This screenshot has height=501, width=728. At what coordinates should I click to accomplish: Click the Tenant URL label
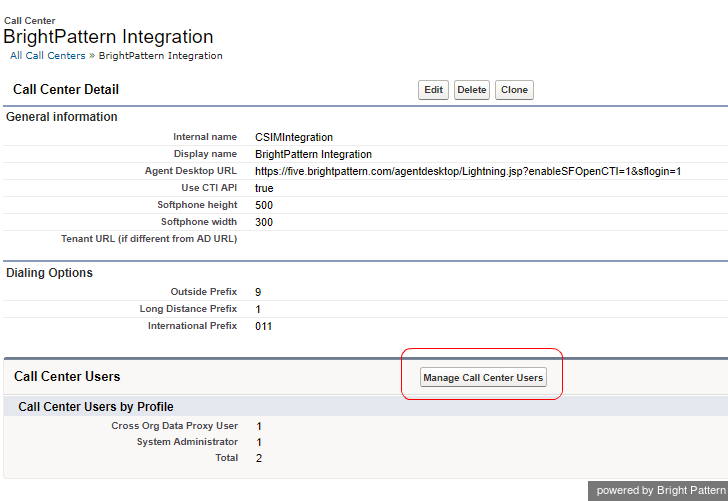point(149,239)
